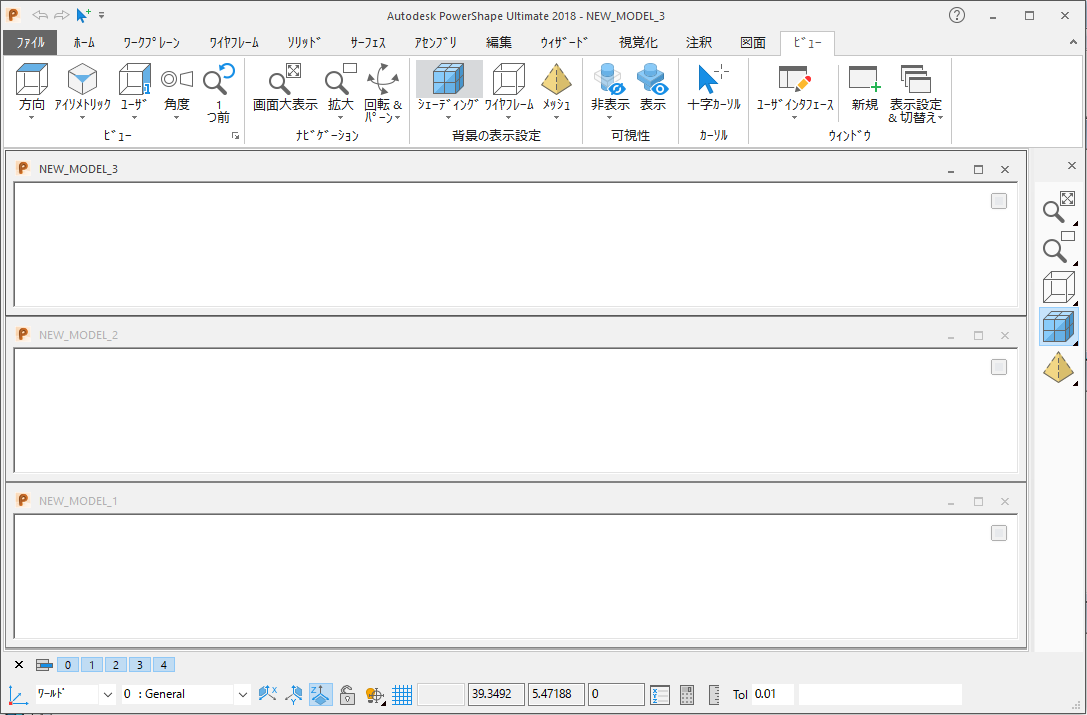Toggle level 1 button

click(x=92, y=665)
